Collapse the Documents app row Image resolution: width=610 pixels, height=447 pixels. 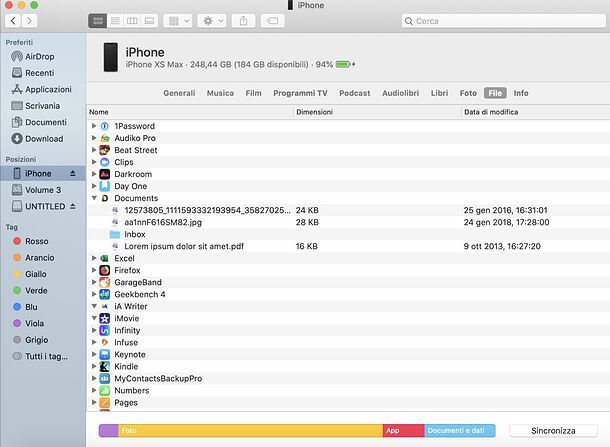(x=94, y=198)
